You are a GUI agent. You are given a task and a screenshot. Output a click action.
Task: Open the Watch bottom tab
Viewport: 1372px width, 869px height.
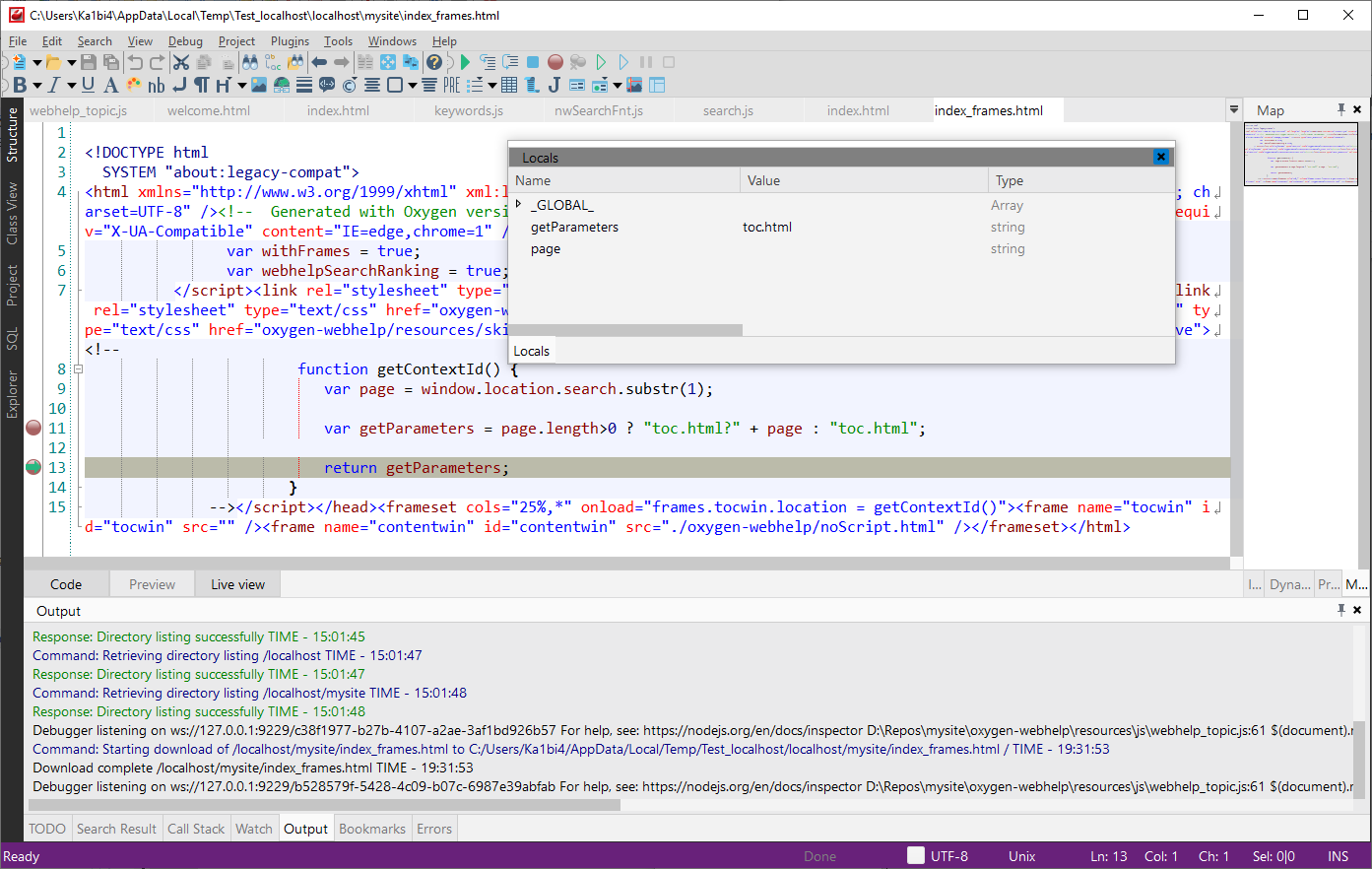pos(254,829)
